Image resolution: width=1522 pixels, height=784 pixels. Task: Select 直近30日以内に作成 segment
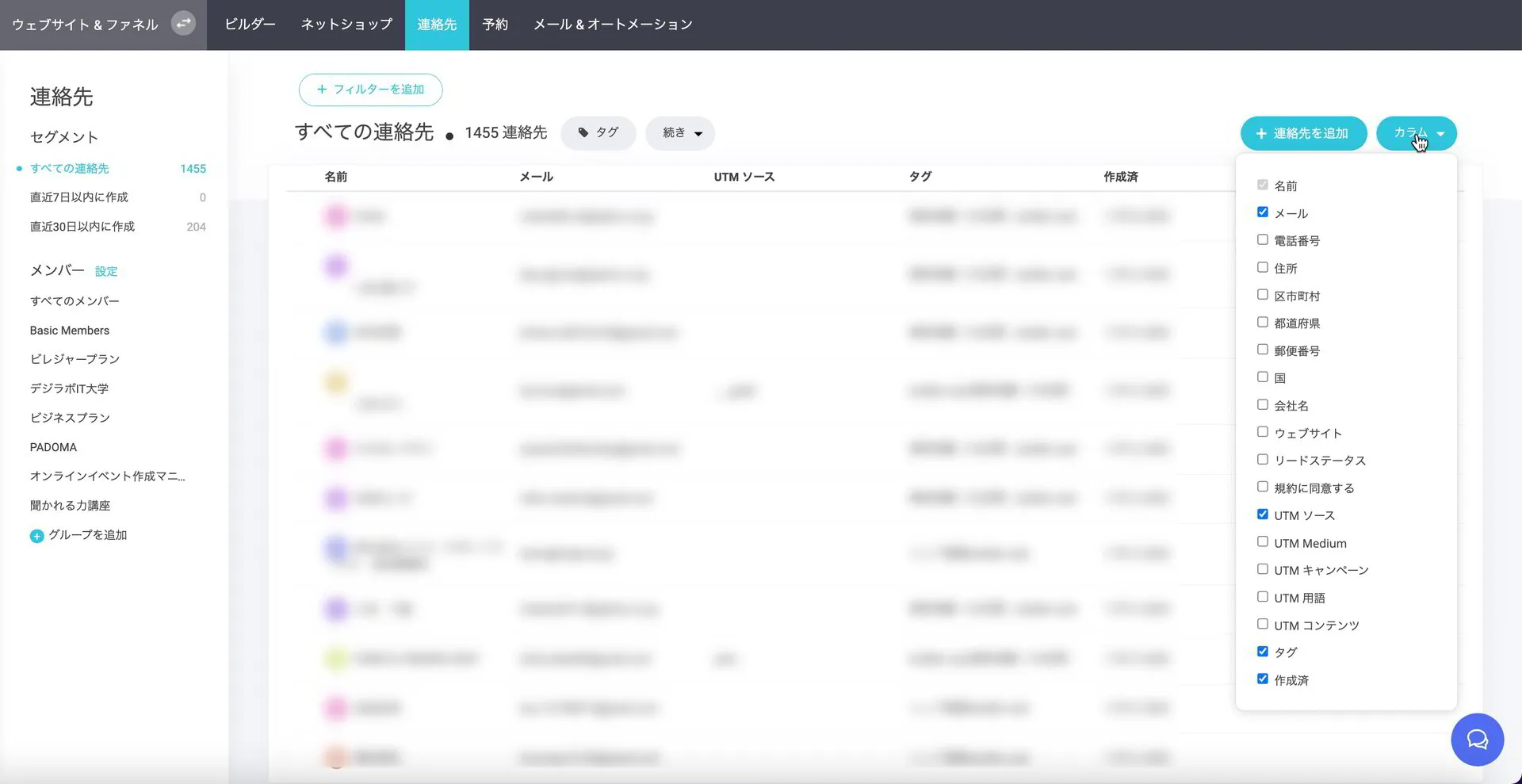click(x=82, y=227)
